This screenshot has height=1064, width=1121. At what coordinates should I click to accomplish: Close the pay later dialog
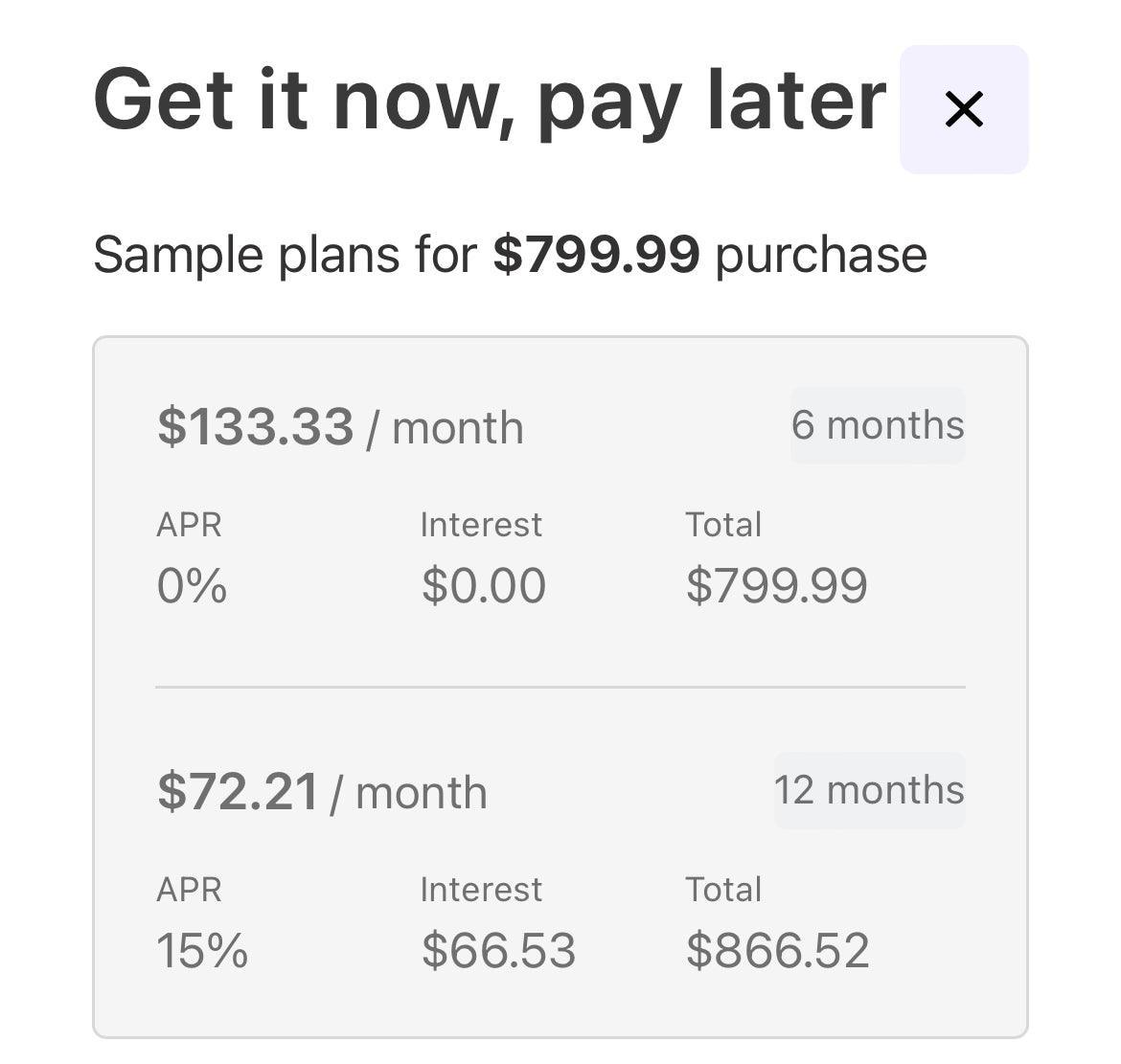pos(964,109)
